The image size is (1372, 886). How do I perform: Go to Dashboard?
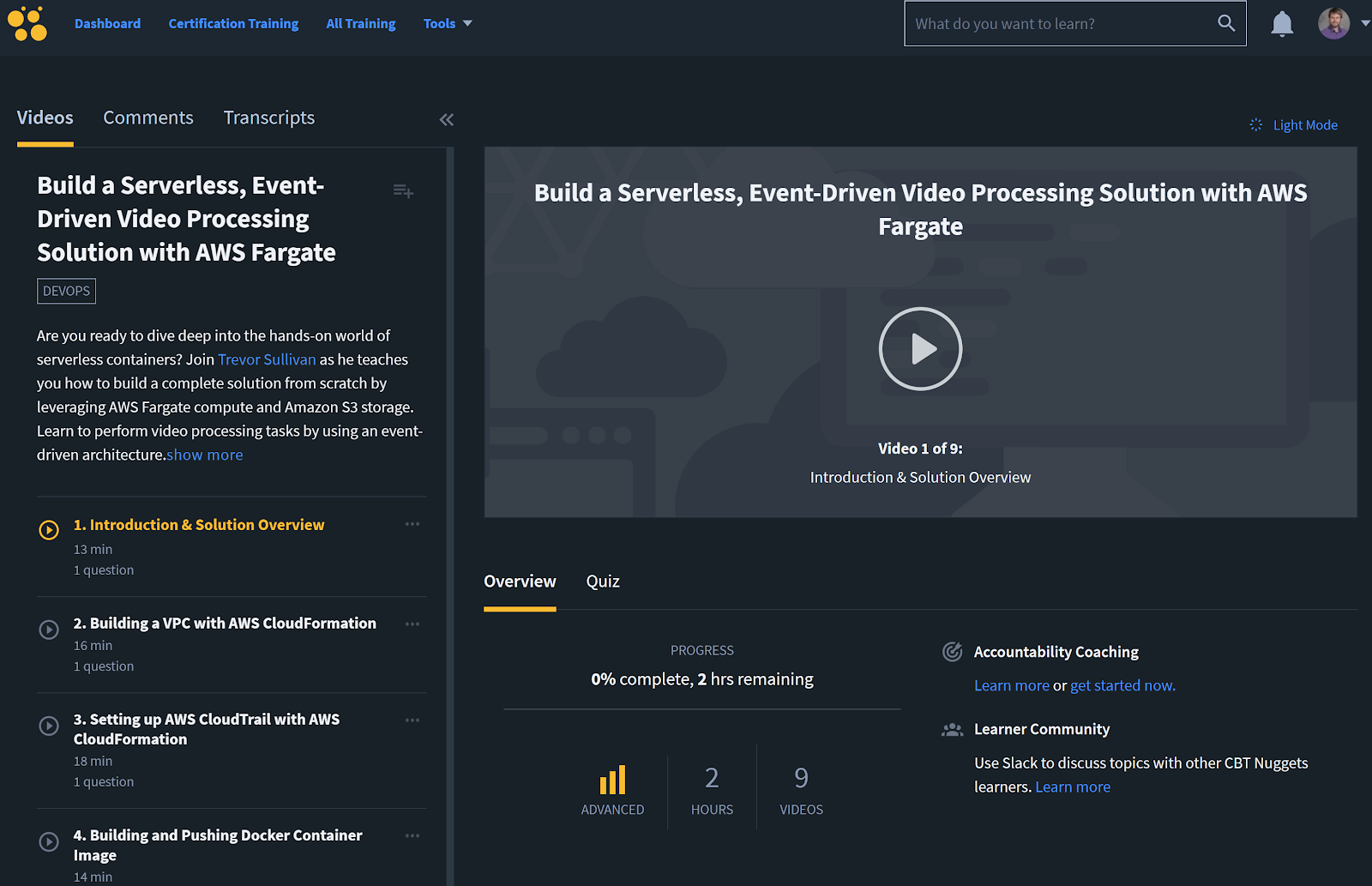(107, 24)
